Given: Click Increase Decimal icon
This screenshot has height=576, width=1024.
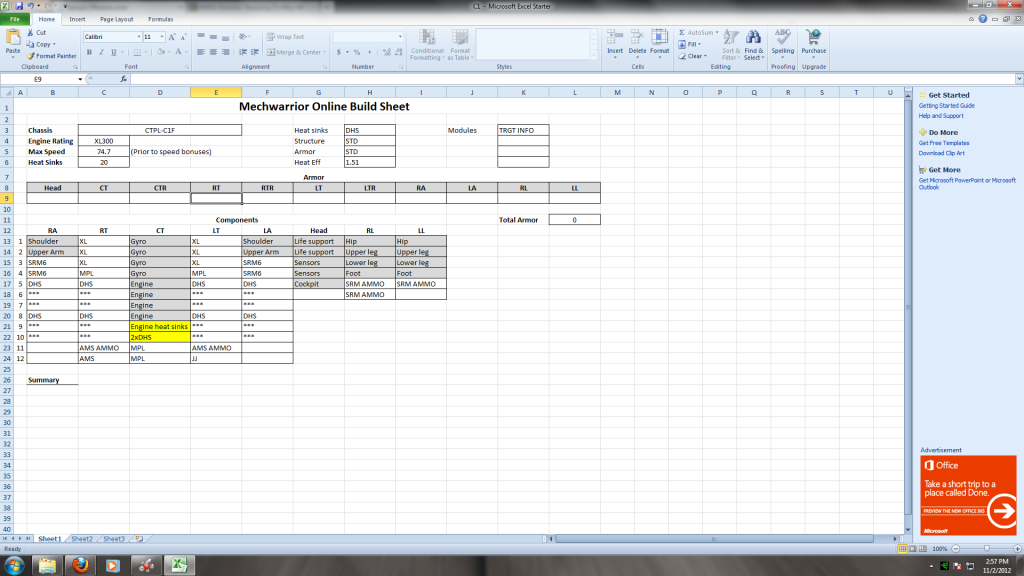Looking at the screenshot, I should click(387, 52).
